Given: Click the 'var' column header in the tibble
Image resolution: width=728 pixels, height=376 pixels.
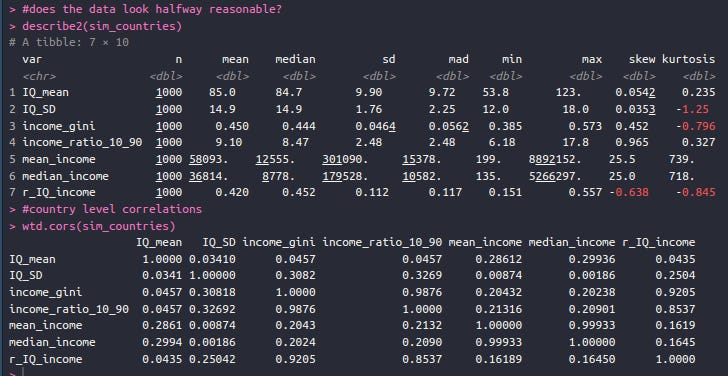Looking at the screenshot, I should coord(32,59).
